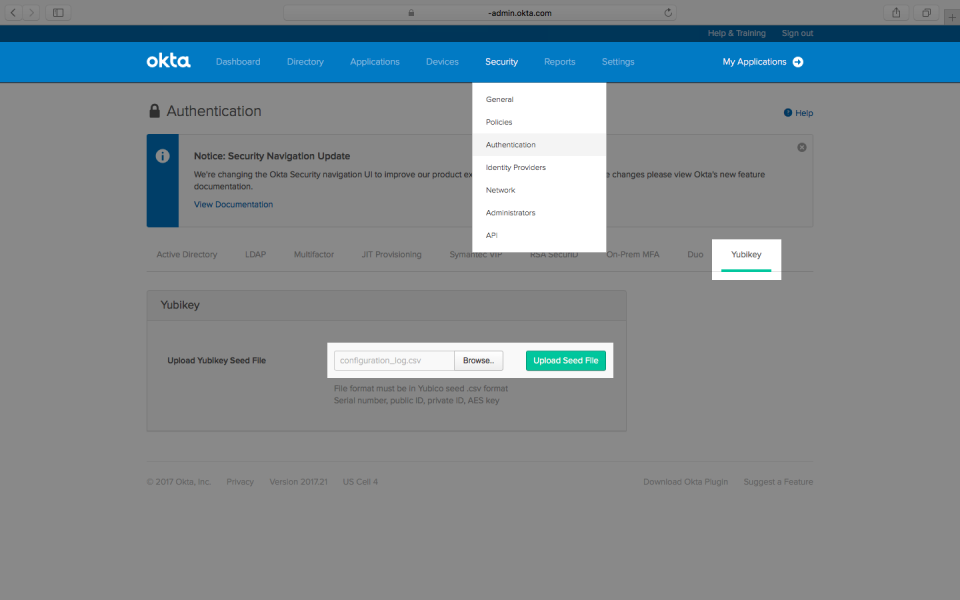This screenshot has height=600, width=960.
Task: Open the Multifactor tab
Action: tap(313, 255)
